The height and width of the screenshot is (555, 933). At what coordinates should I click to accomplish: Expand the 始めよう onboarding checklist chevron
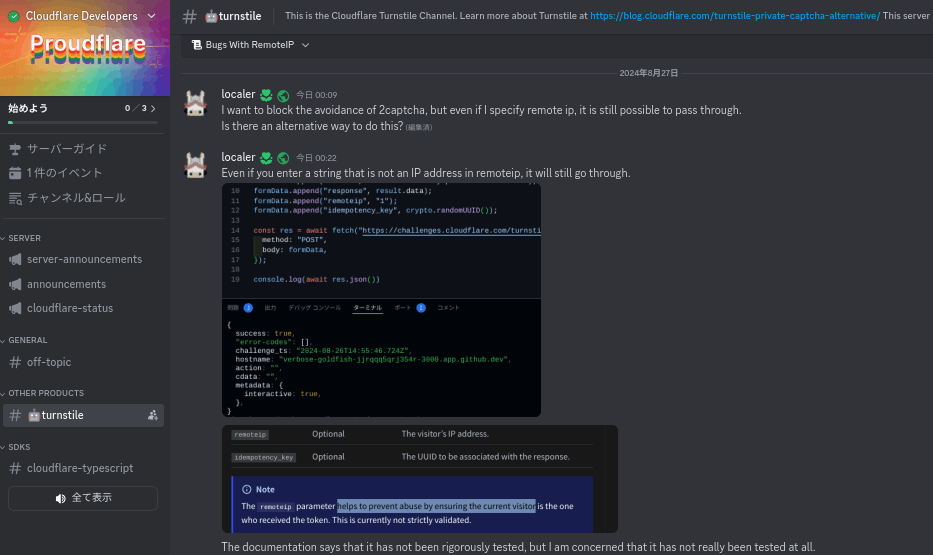click(x=154, y=108)
